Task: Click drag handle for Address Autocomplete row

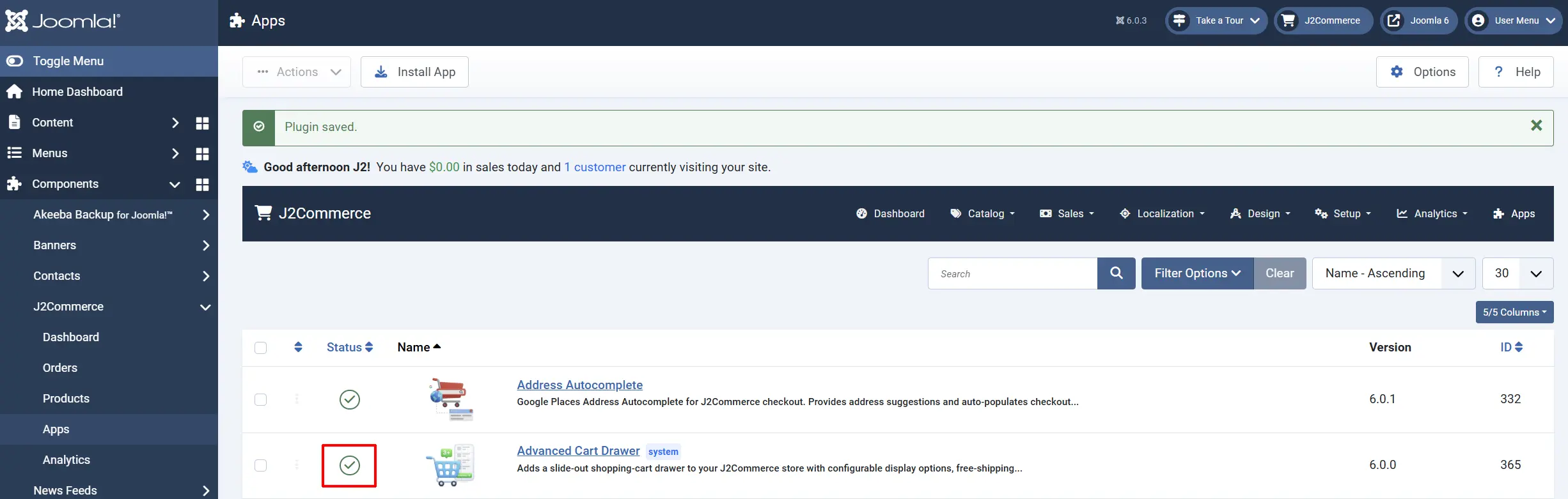Action: pos(297,399)
